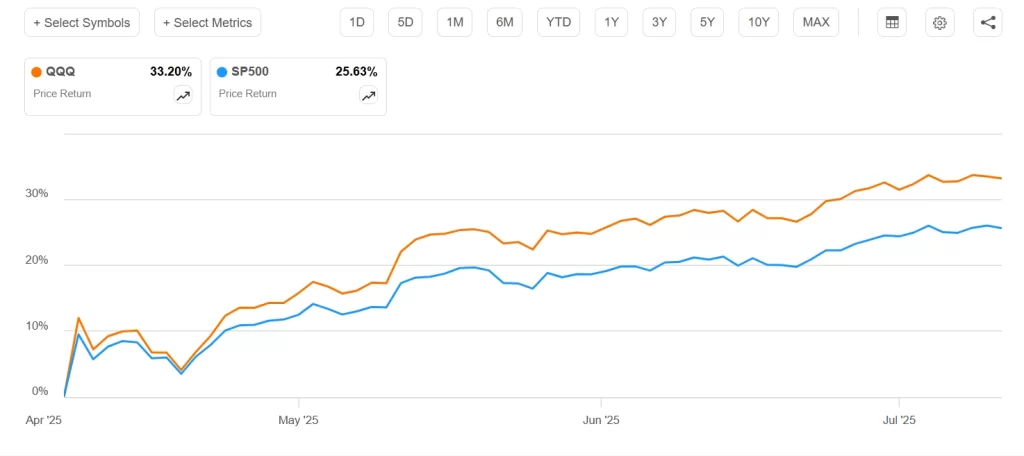Viewport: 1024px width, 456px height.
Task: Switch chart to 3Y range
Action: 660,22
